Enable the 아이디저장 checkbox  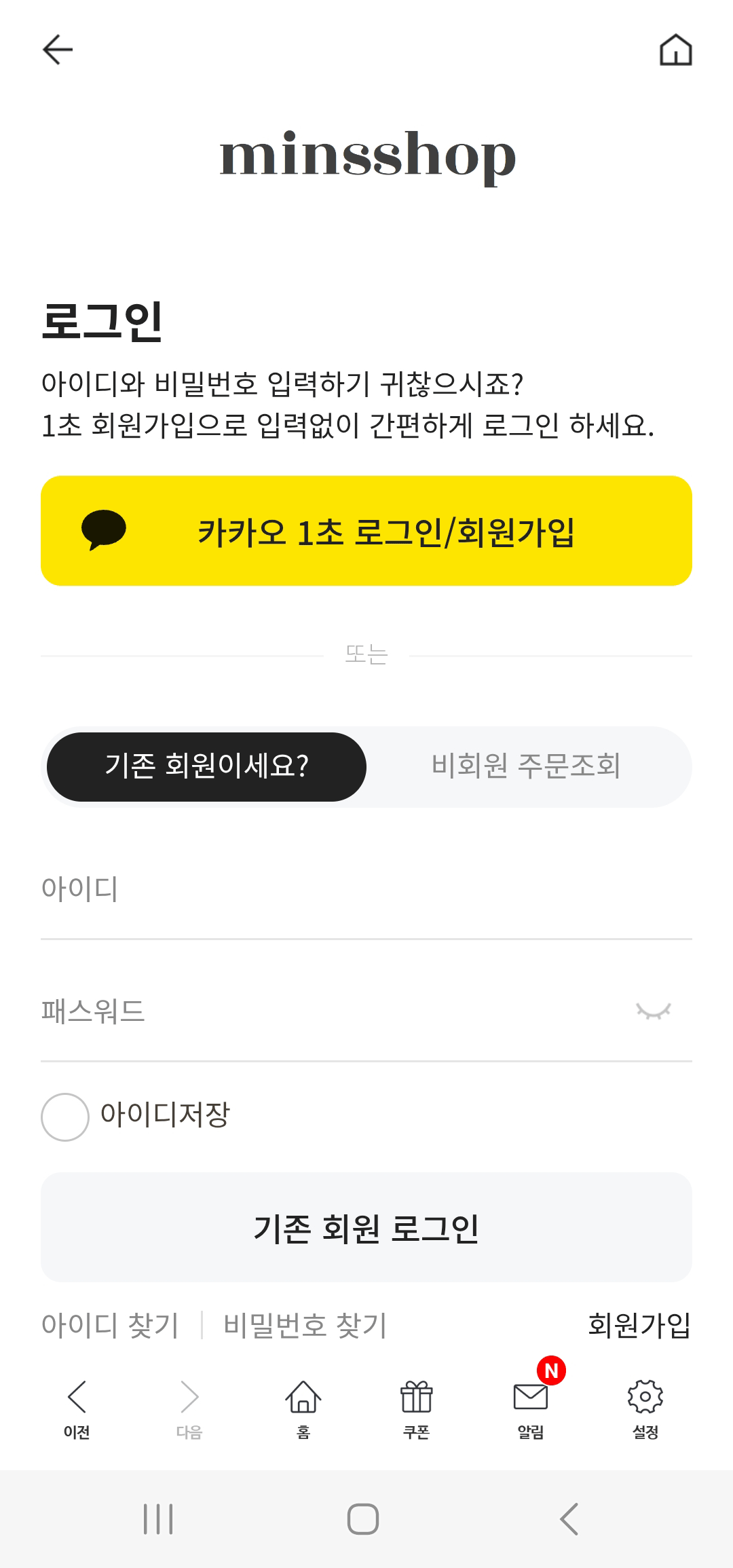[x=65, y=1117]
